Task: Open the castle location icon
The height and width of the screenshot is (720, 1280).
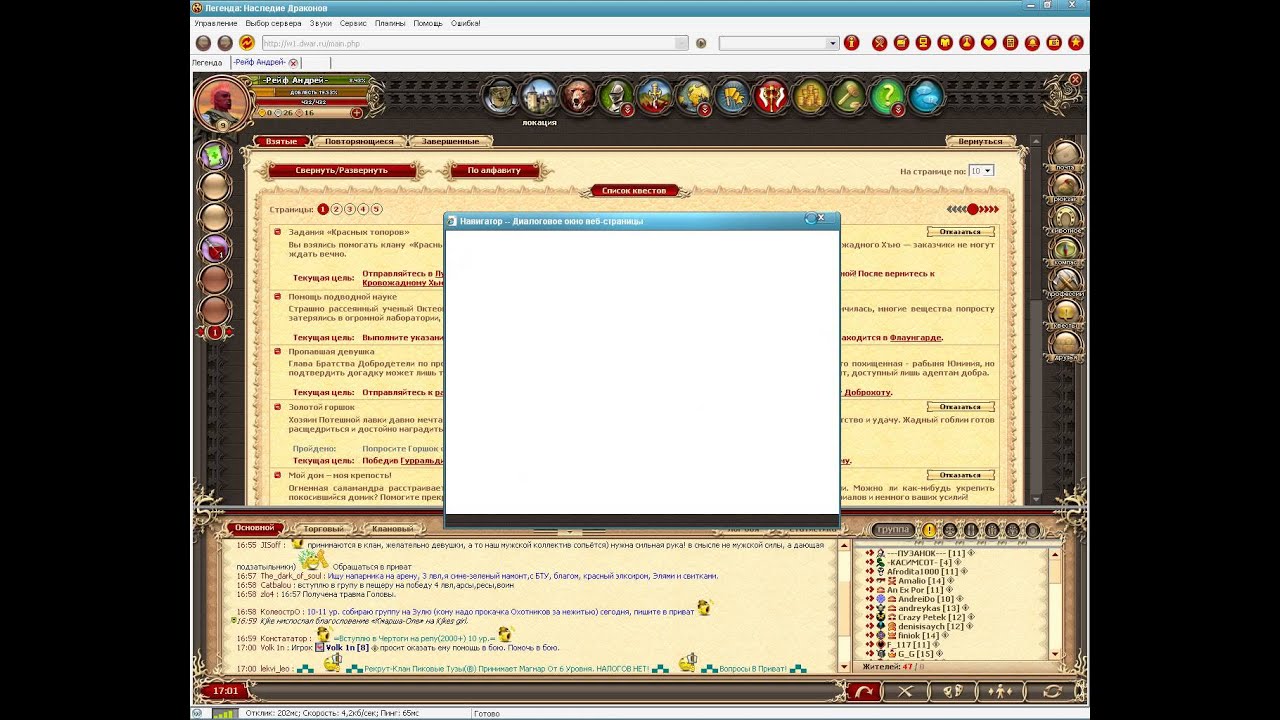Action: coord(539,97)
